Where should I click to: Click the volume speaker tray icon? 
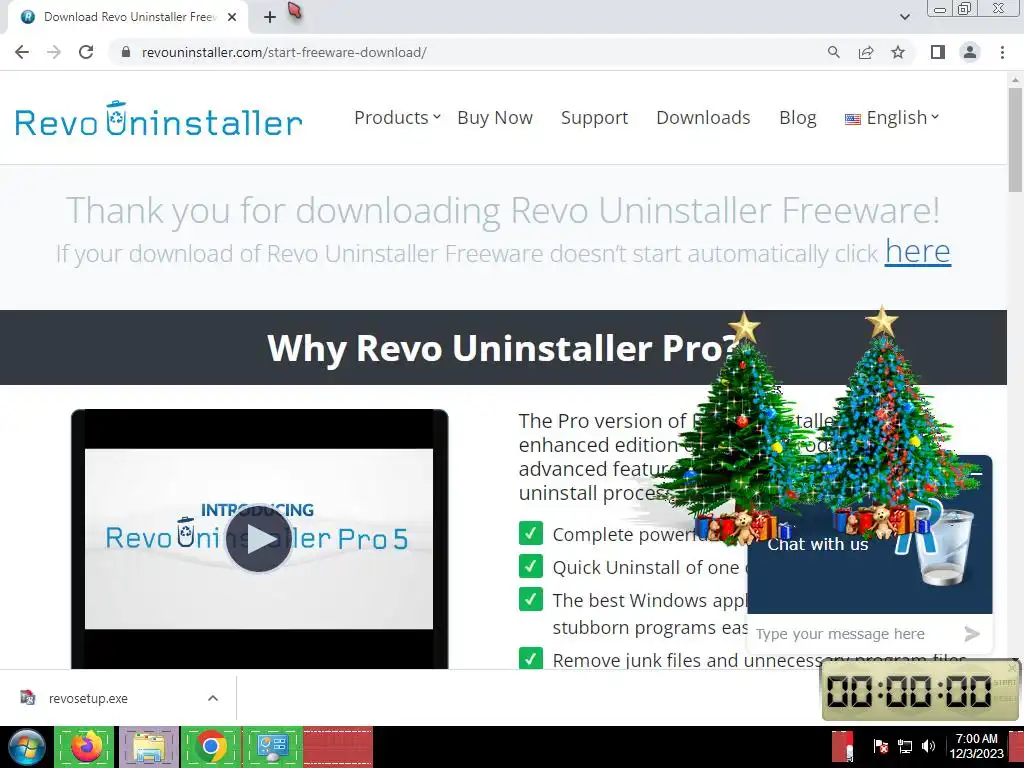[x=928, y=746]
